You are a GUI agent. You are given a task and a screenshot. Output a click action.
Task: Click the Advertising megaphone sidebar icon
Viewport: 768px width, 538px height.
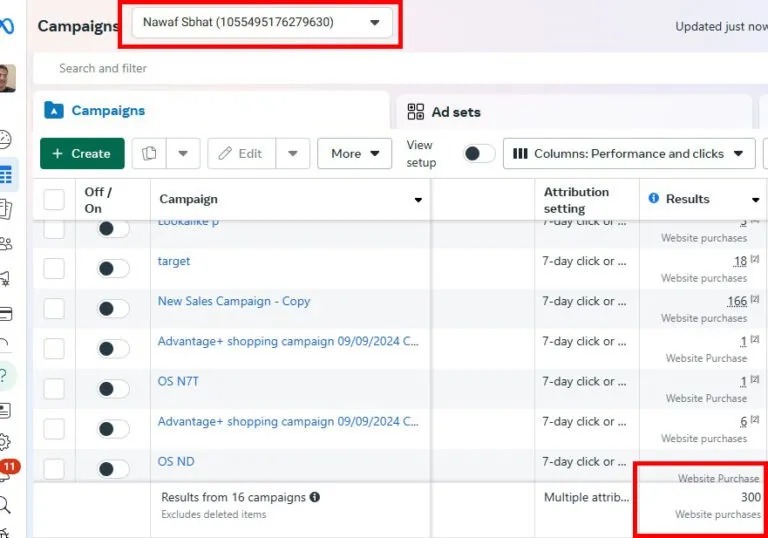(x=6, y=278)
